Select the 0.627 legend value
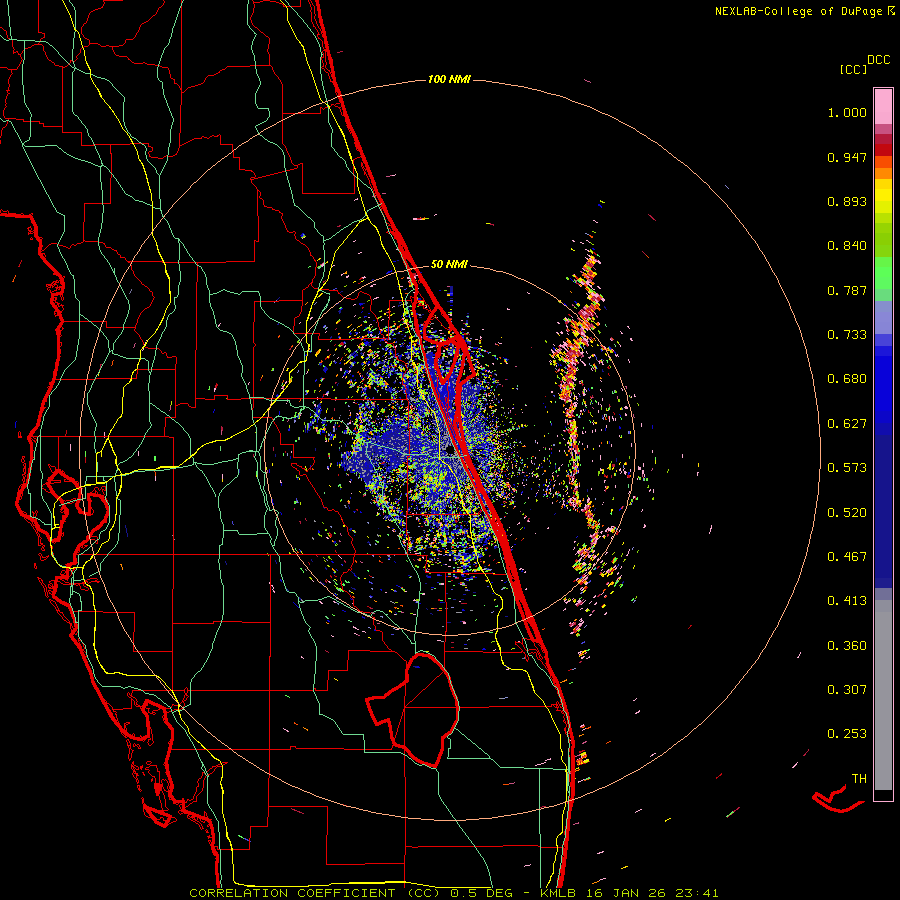This screenshot has width=900, height=900. [x=847, y=424]
